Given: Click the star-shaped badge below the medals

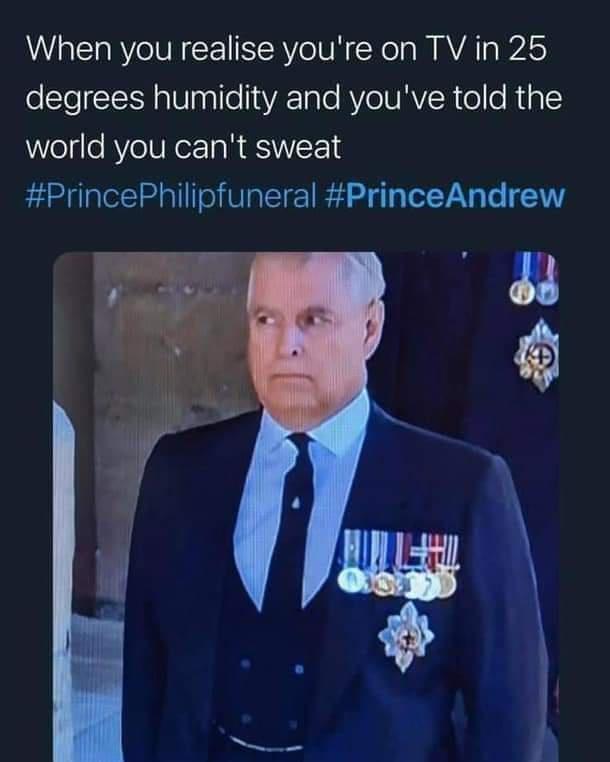Looking at the screenshot, I should [x=405, y=636].
